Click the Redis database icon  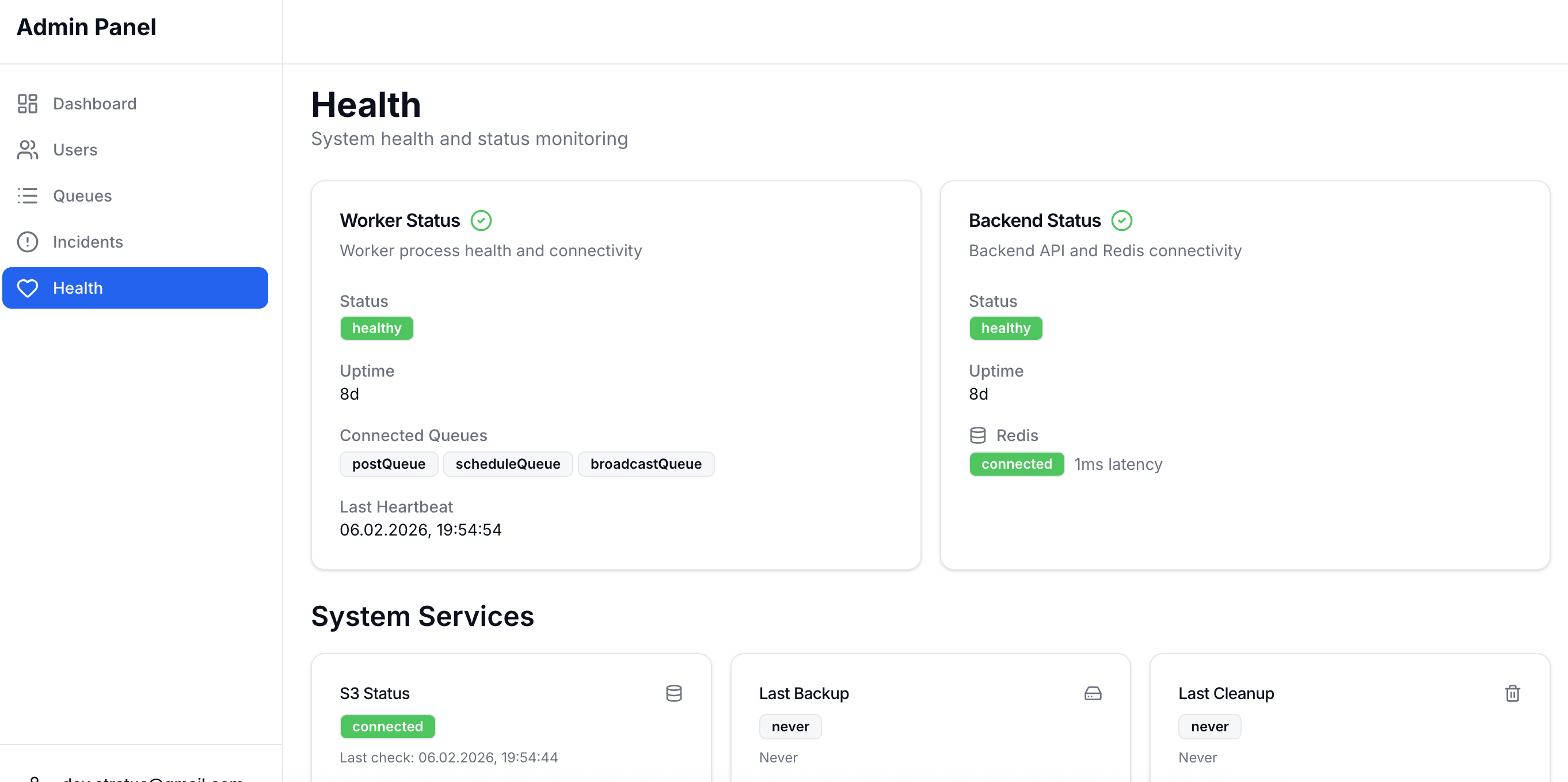coord(977,435)
